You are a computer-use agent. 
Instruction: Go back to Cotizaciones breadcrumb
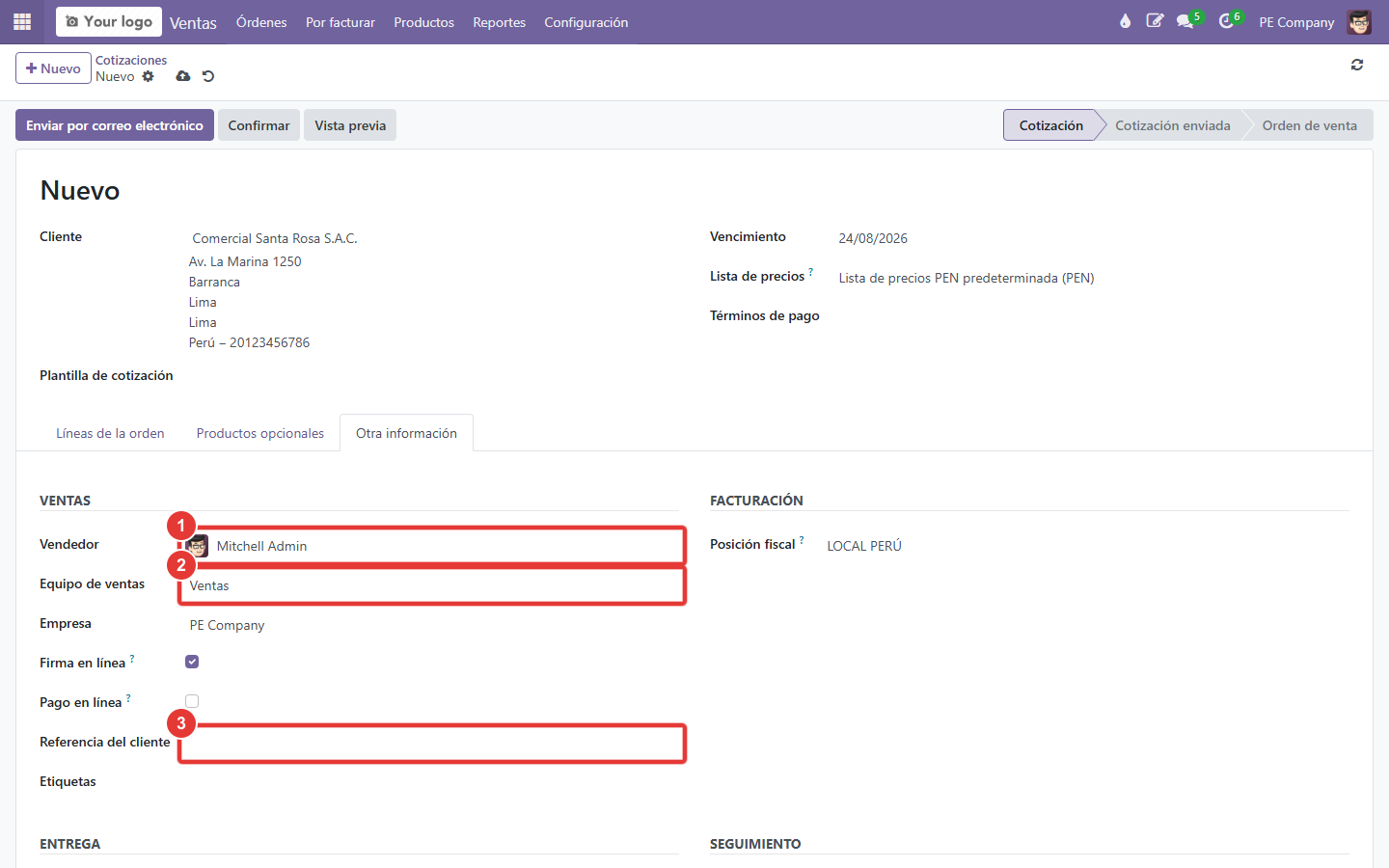[x=131, y=60]
